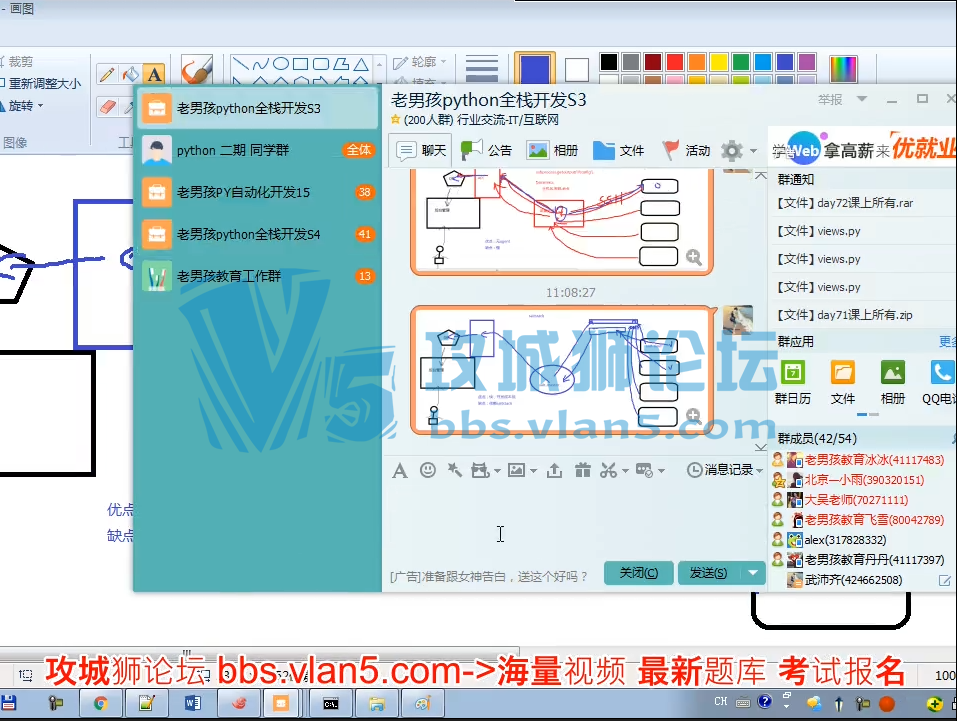Screen dimensions: 957x721
Task: Open the group settings gear icon
Action: pyautogui.click(x=732, y=150)
